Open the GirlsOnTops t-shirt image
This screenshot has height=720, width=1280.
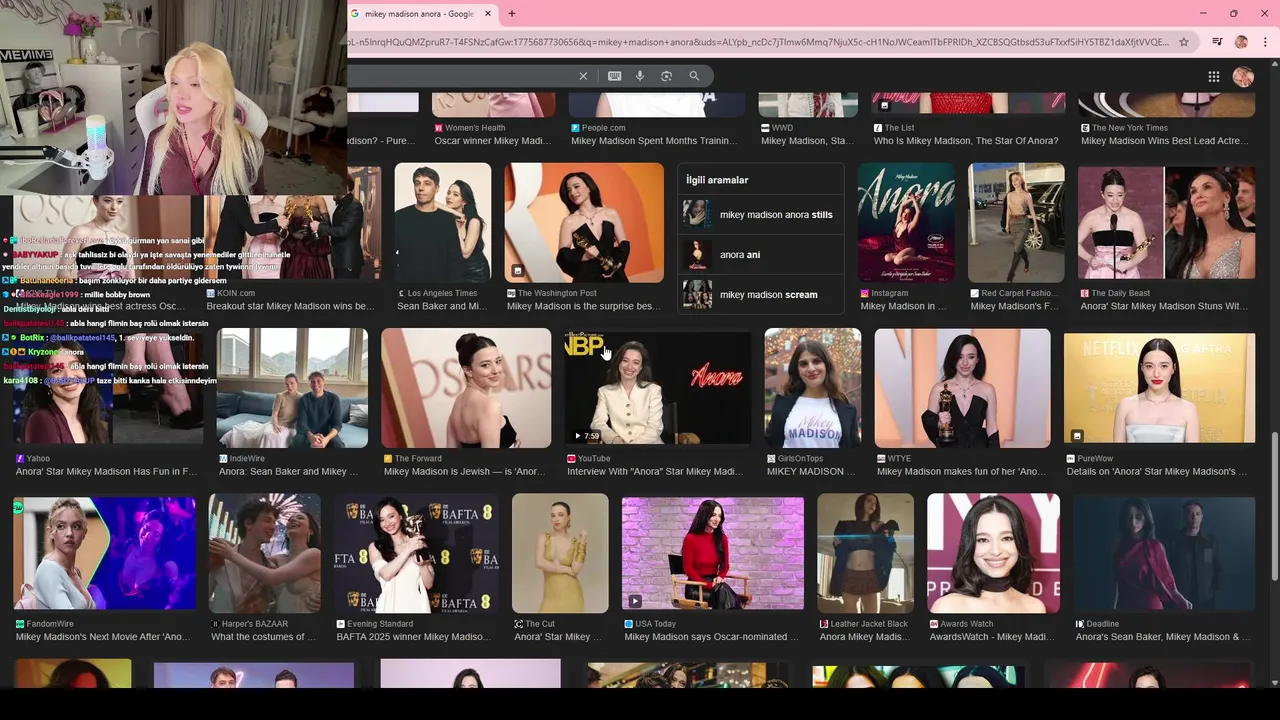pos(812,388)
